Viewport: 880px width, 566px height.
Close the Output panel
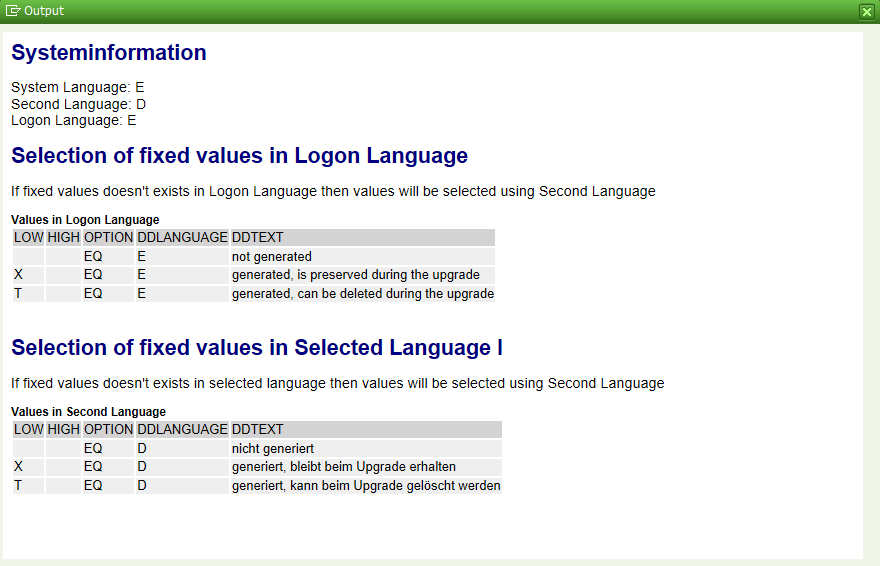coord(867,11)
